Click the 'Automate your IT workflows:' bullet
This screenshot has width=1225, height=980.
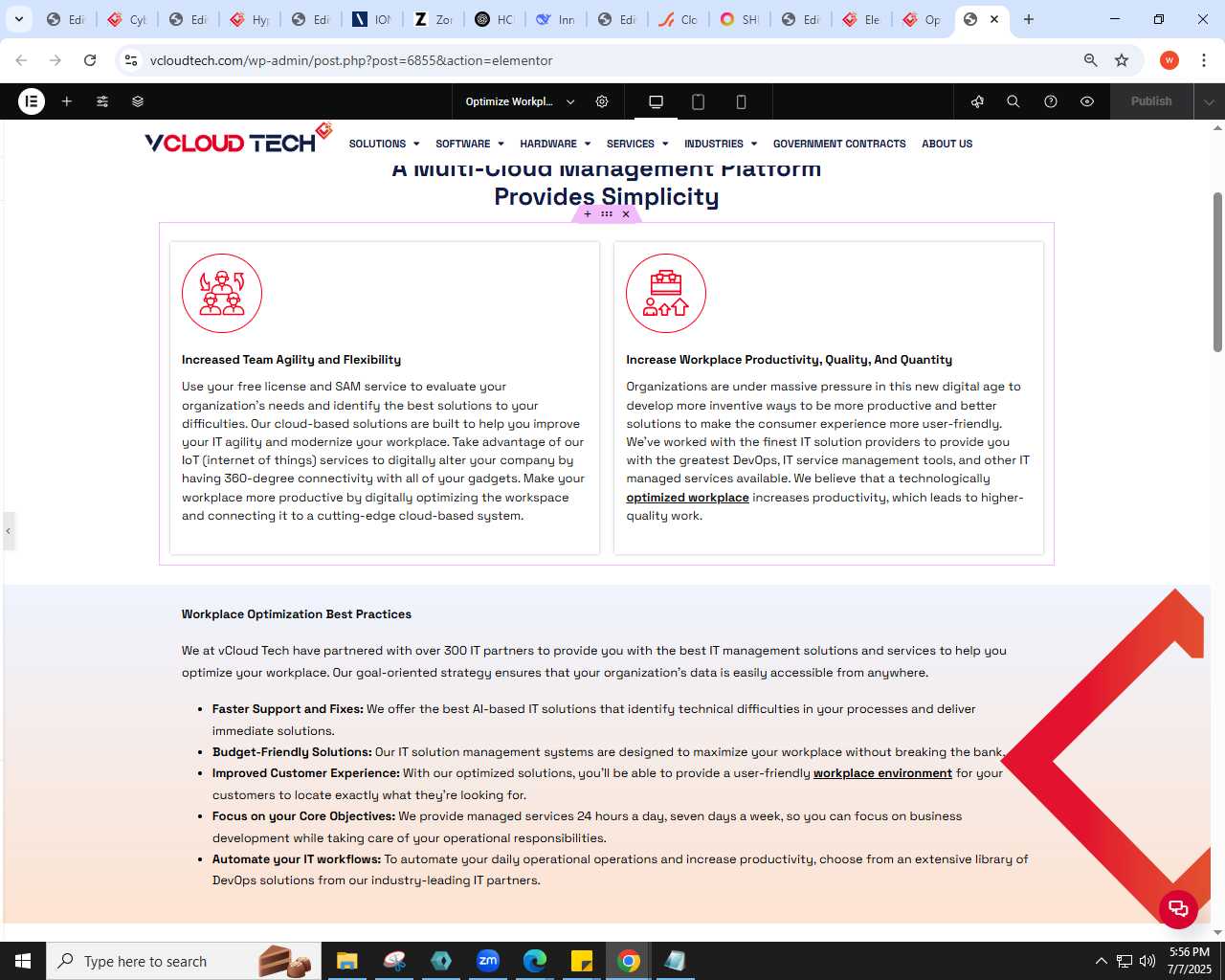(297, 859)
